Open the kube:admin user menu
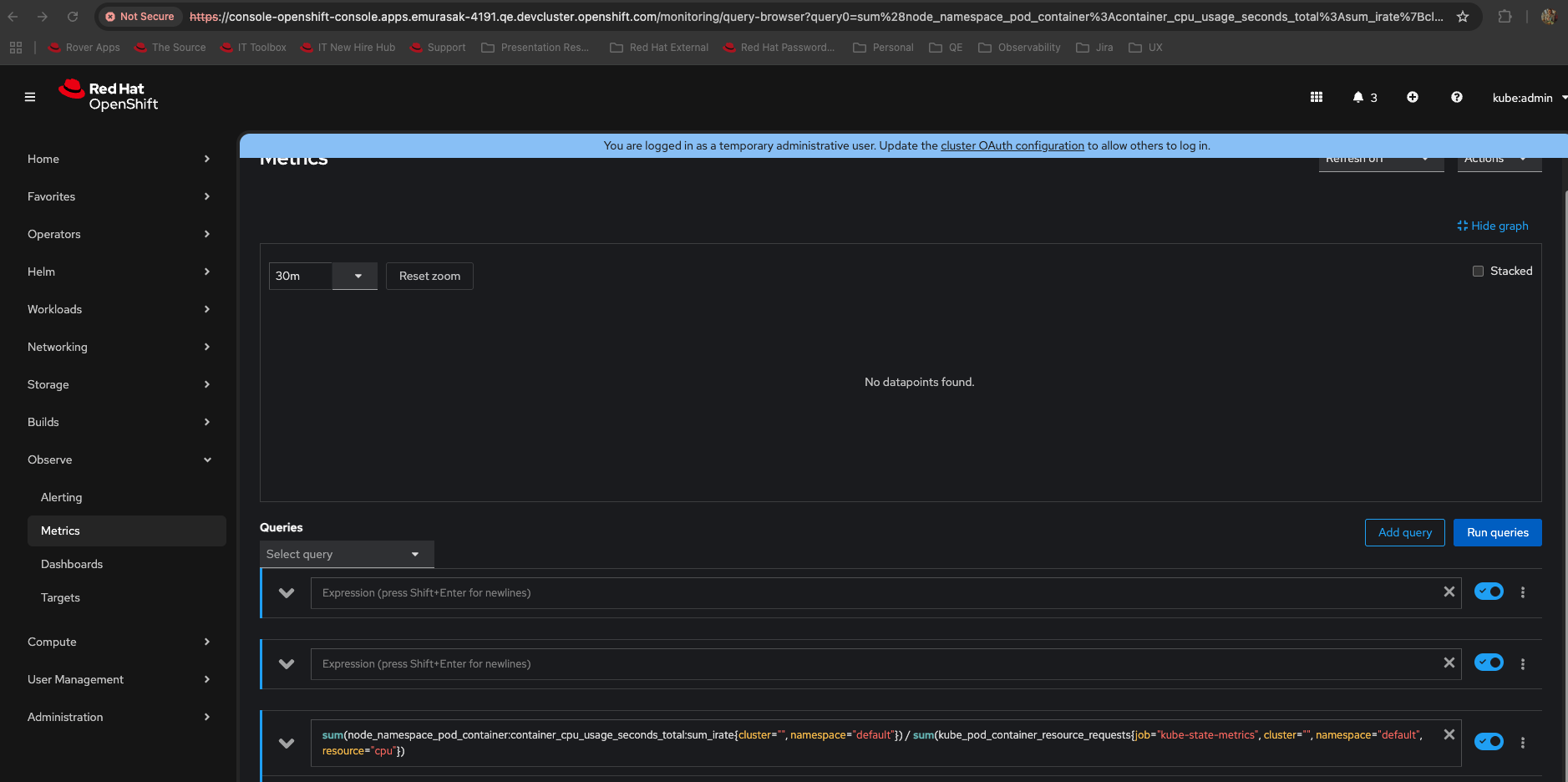The width and height of the screenshot is (1568, 782). pyautogui.click(x=1530, y=98)
